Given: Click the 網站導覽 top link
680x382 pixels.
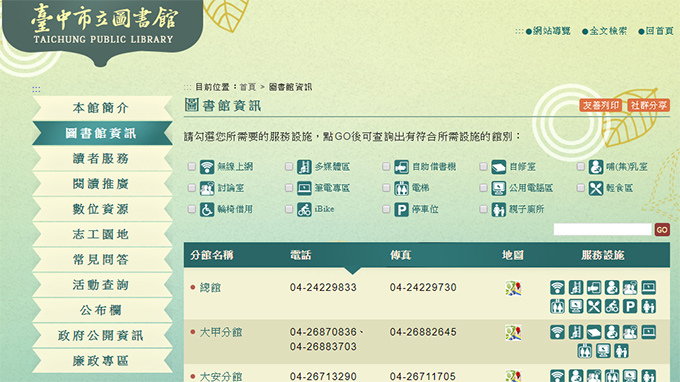Looking at the screenshot, I should (x=548, y=31).
